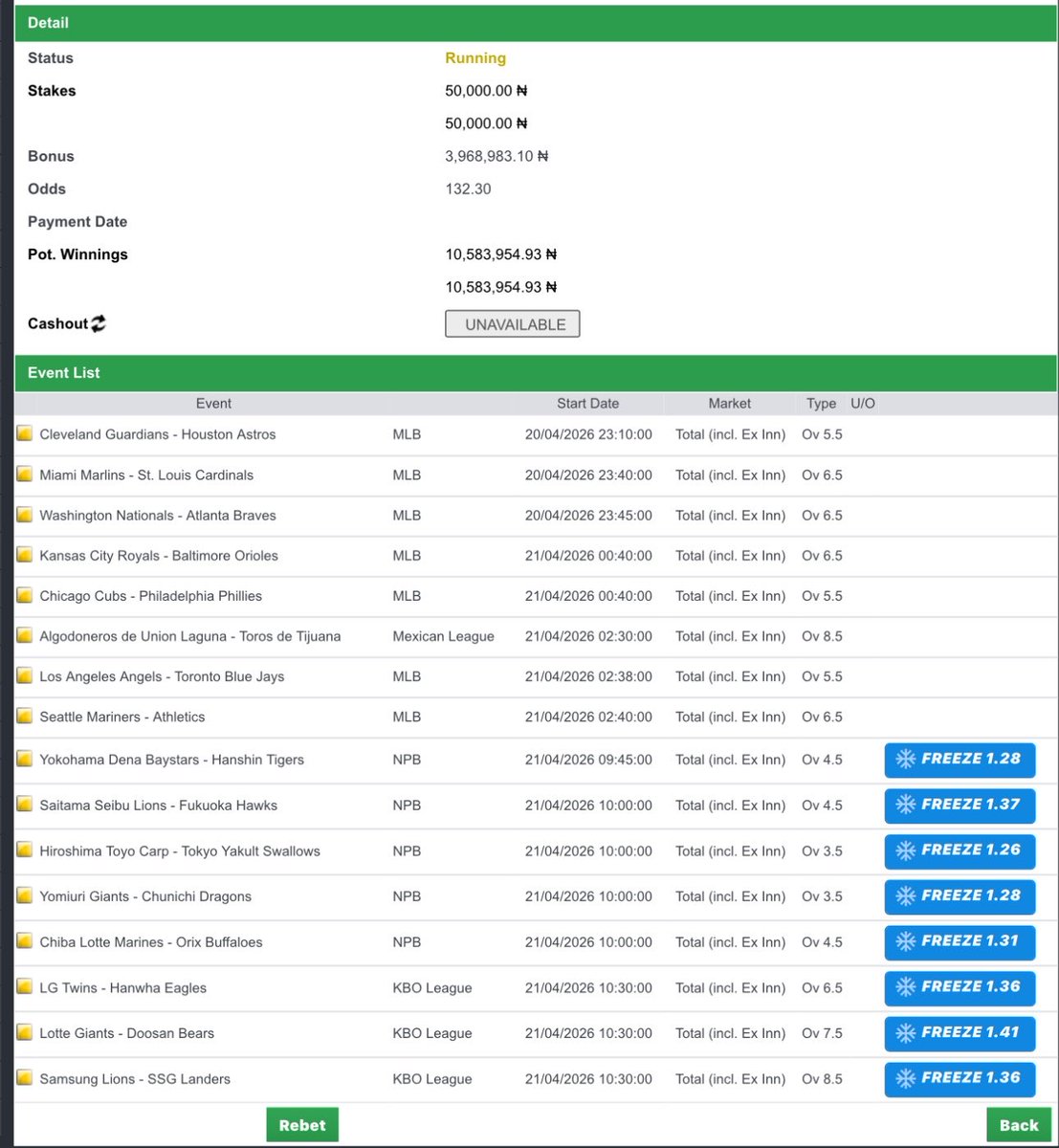
Task: Click yellow status icon for Hiroshima Toyo Carp row
Action: coord(25,850)
